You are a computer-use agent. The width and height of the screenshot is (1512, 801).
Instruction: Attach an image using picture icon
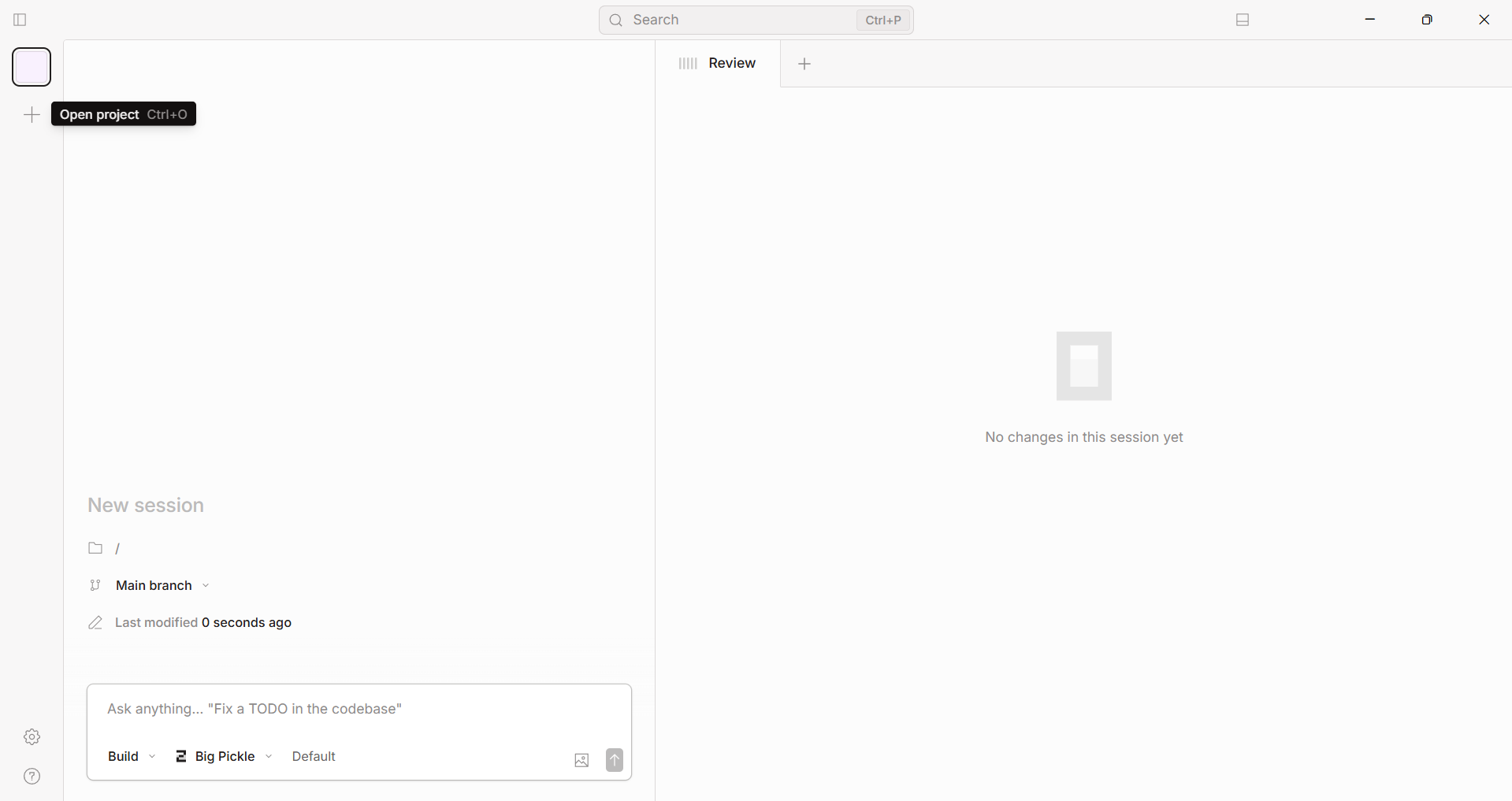click(581, 760)
